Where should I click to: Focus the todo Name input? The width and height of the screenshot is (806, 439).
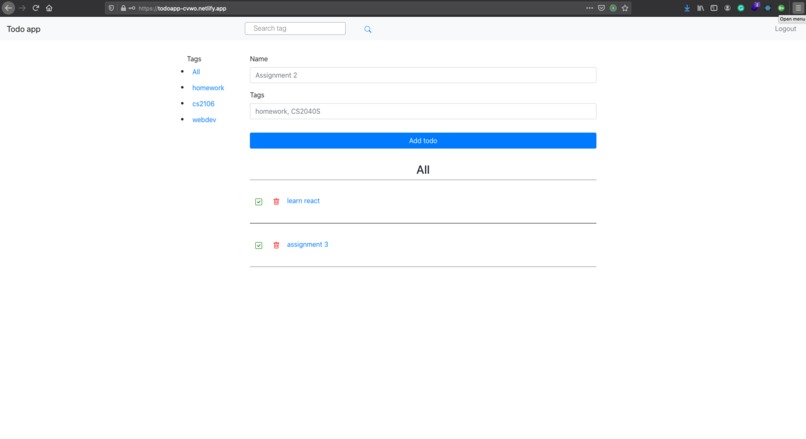pos(423,75)
